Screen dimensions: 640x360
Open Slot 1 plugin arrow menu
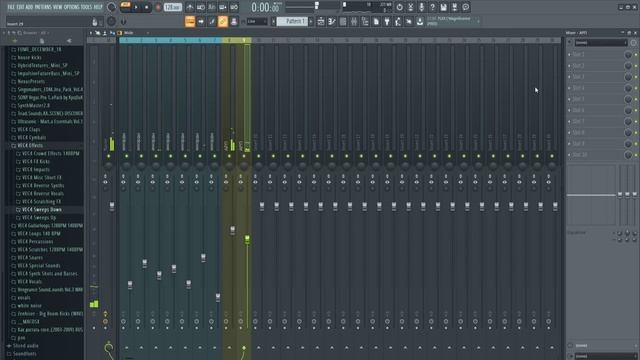[x=570, y=55]
